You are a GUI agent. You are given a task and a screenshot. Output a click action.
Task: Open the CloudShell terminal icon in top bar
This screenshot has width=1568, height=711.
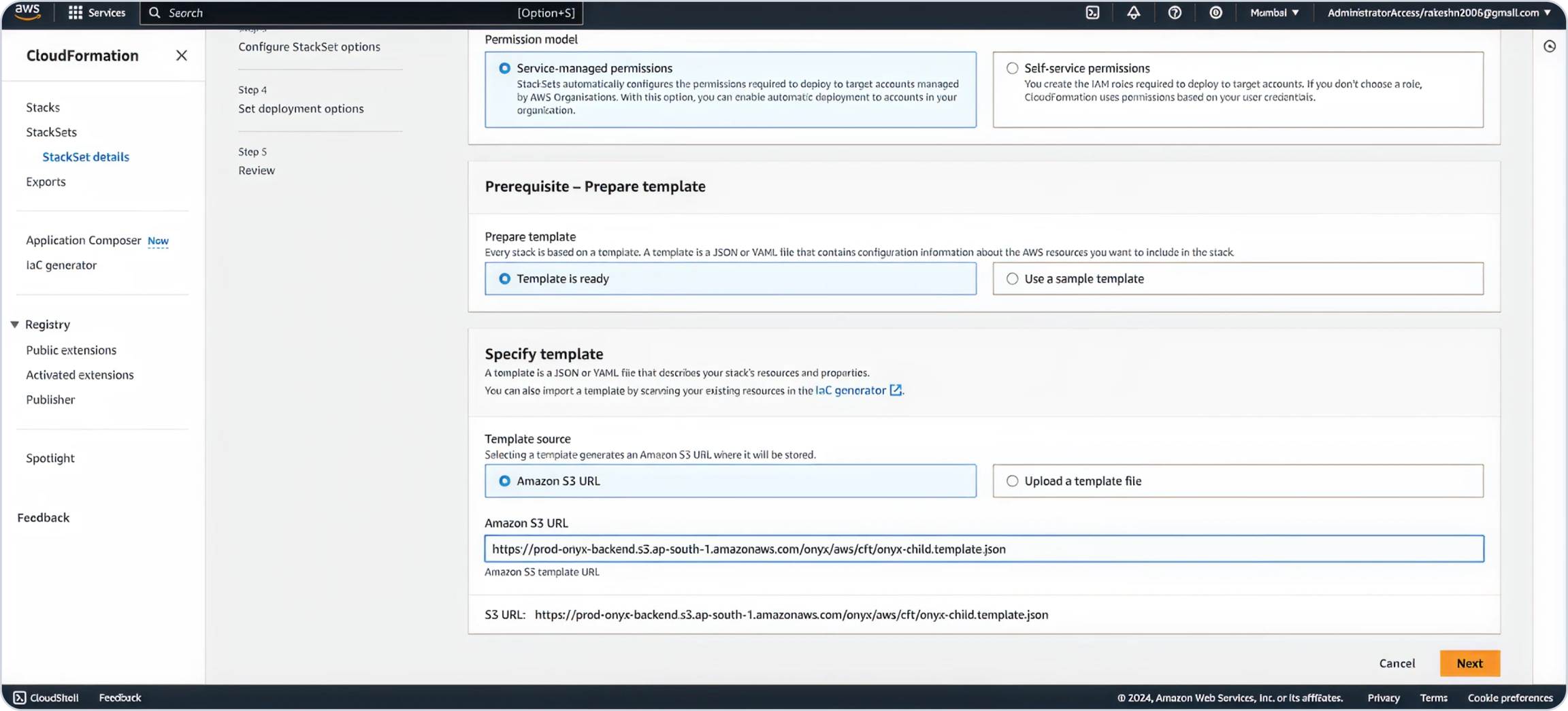pyautogui.click(x=1092, y=13)
